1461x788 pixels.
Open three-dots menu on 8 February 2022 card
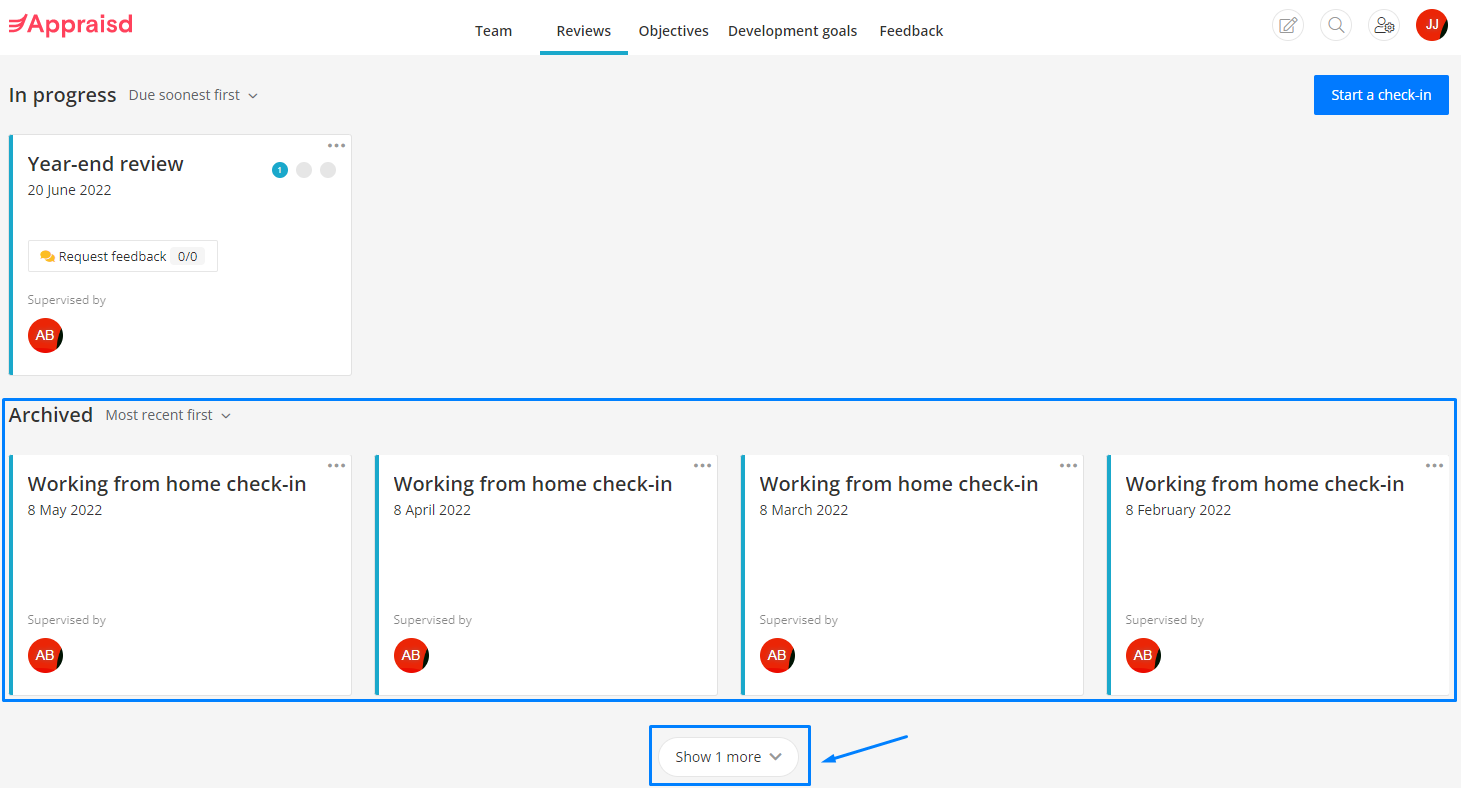click(1434, 466)
